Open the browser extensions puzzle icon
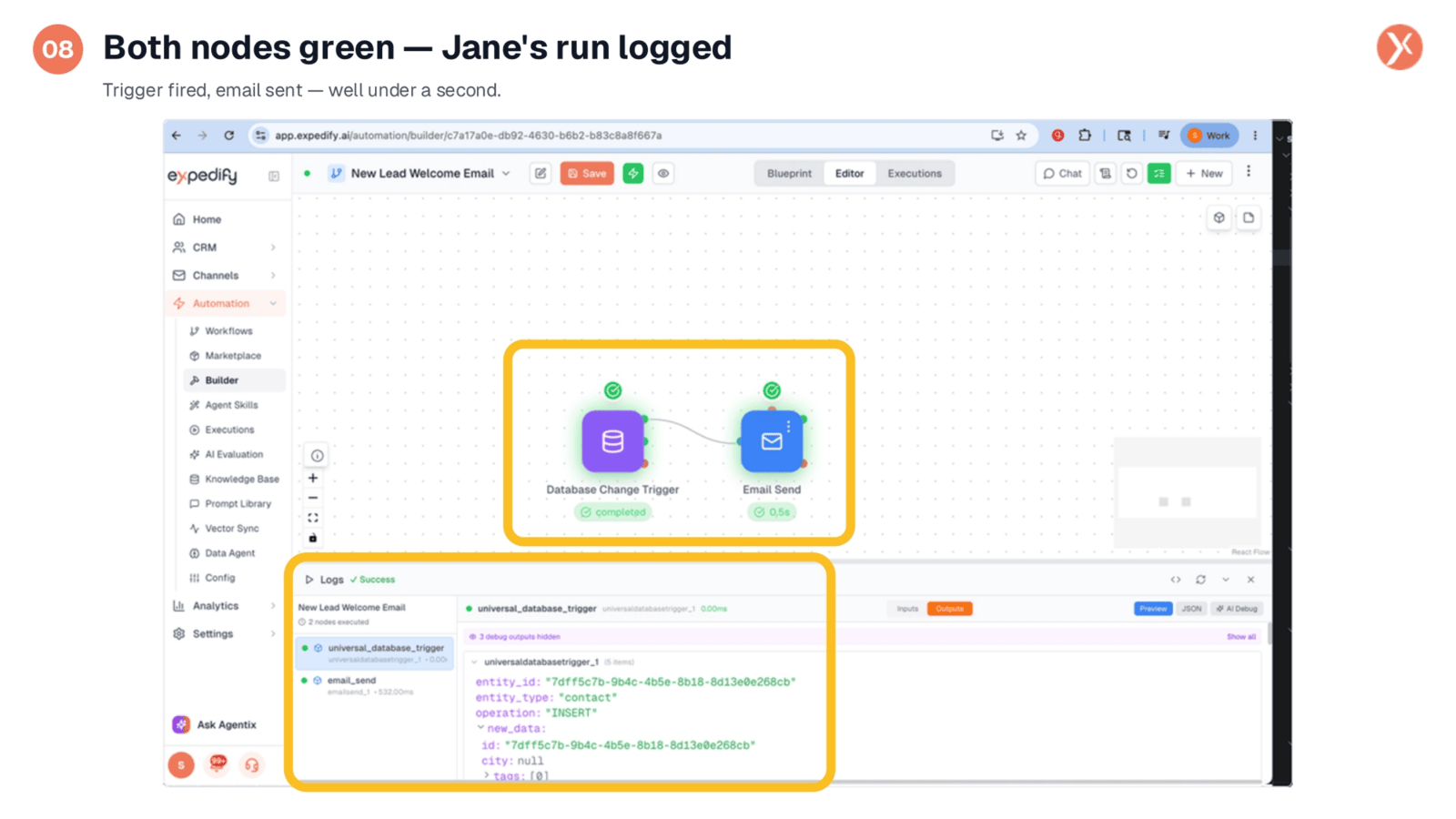Image resolution: width=1456 pixels, height=819 pixels. click(1085, 136)
